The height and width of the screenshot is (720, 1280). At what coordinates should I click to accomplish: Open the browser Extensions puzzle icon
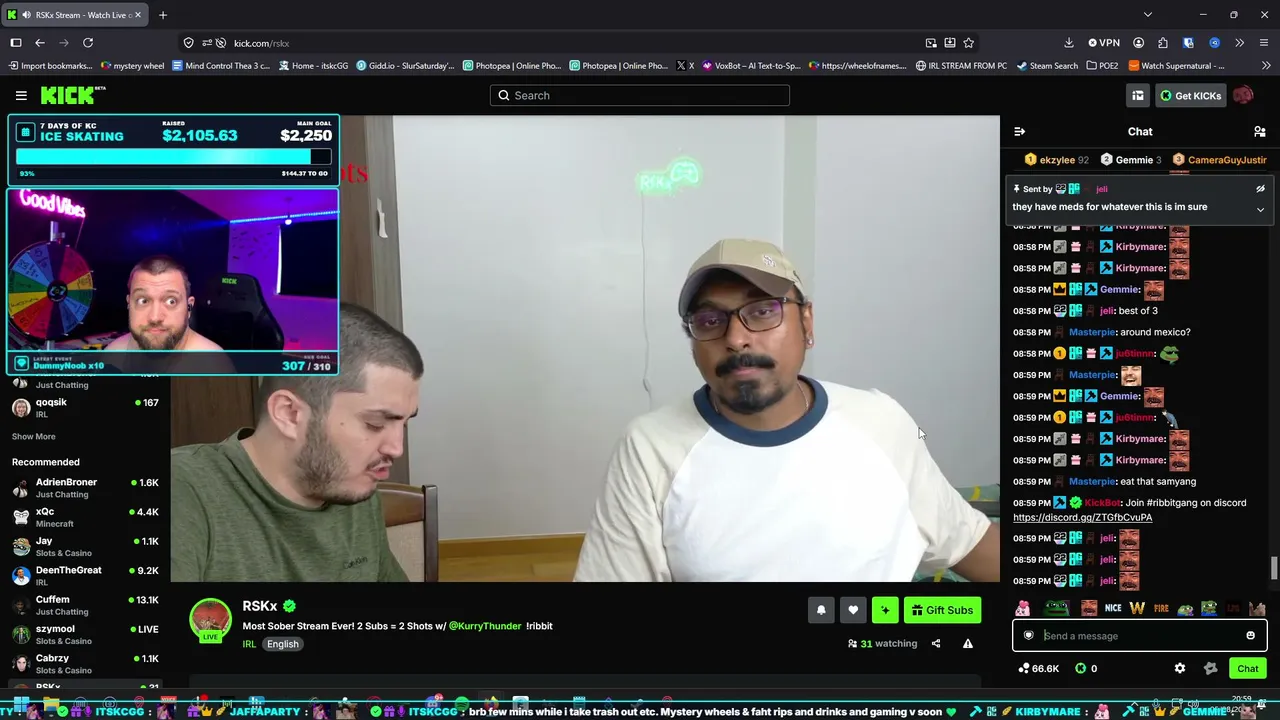pyautogui.click(x=1163, y=43)
